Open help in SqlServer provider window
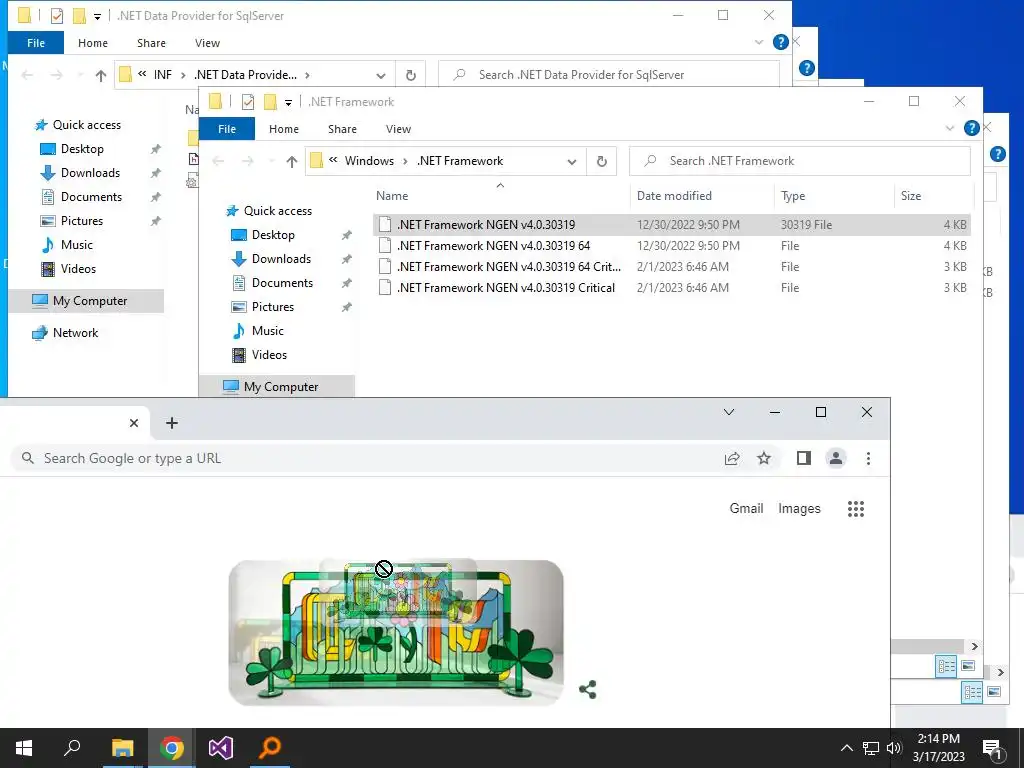Image resolution: width=1024 pixels, height=768 pixels. click(780, 42)
